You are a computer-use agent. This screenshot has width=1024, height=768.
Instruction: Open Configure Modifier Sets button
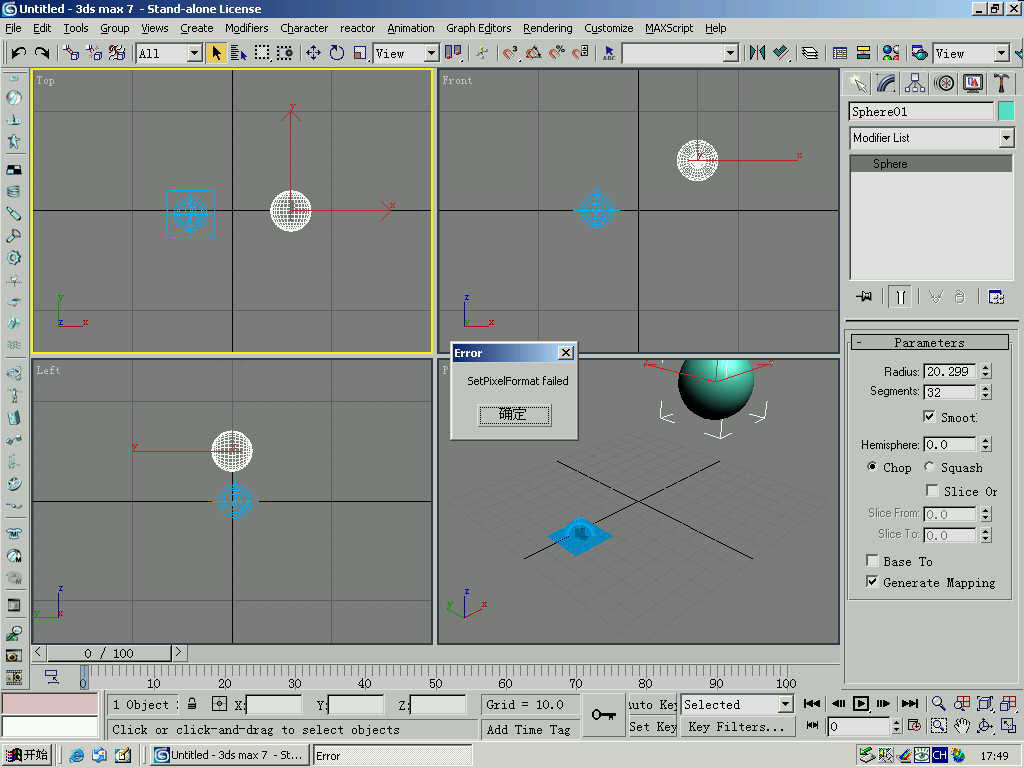click(x=996, y=296)
